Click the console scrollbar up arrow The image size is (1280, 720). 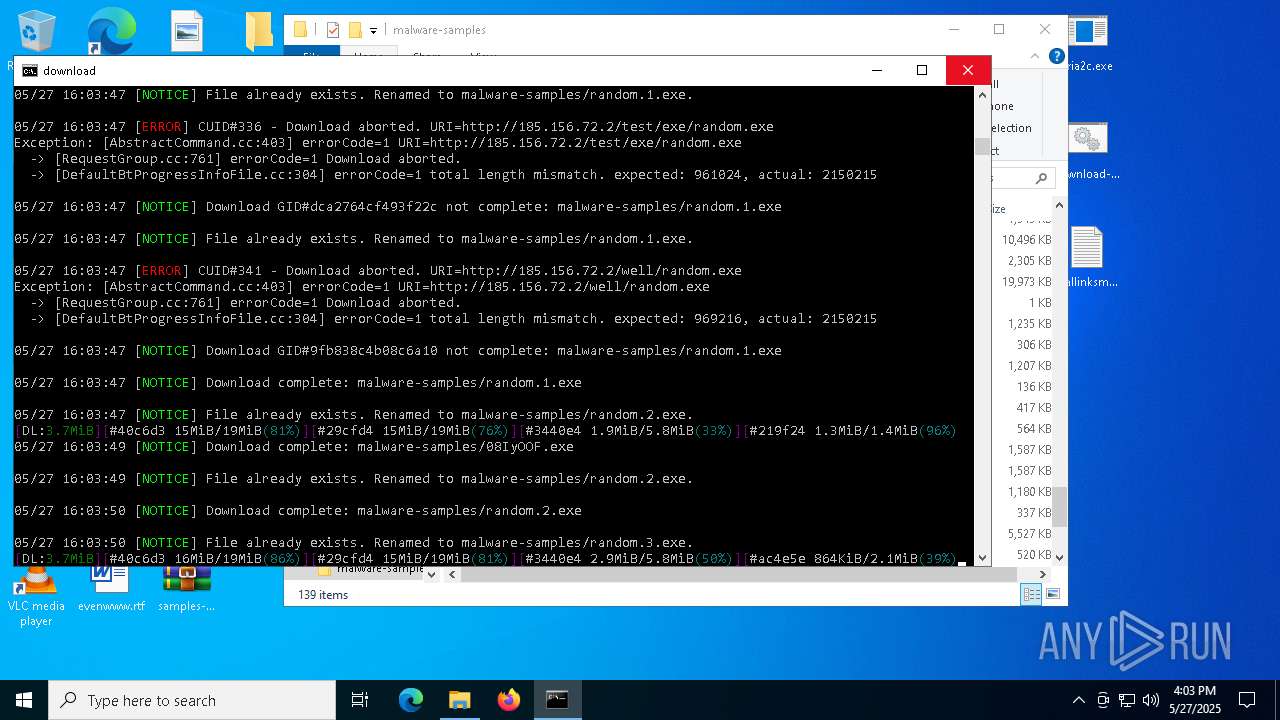tap(982, 95)
